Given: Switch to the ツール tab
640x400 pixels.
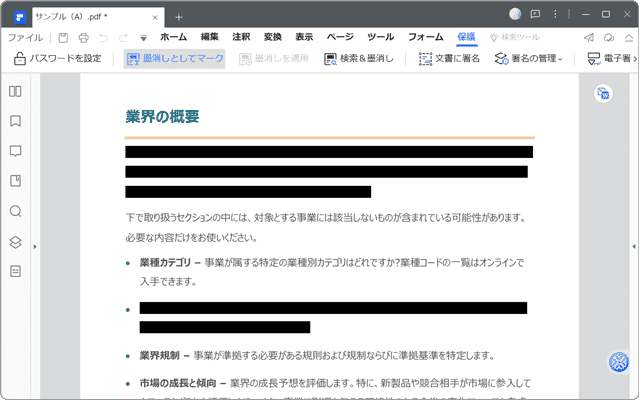Looking at the screenshot, I should (380, 37).
